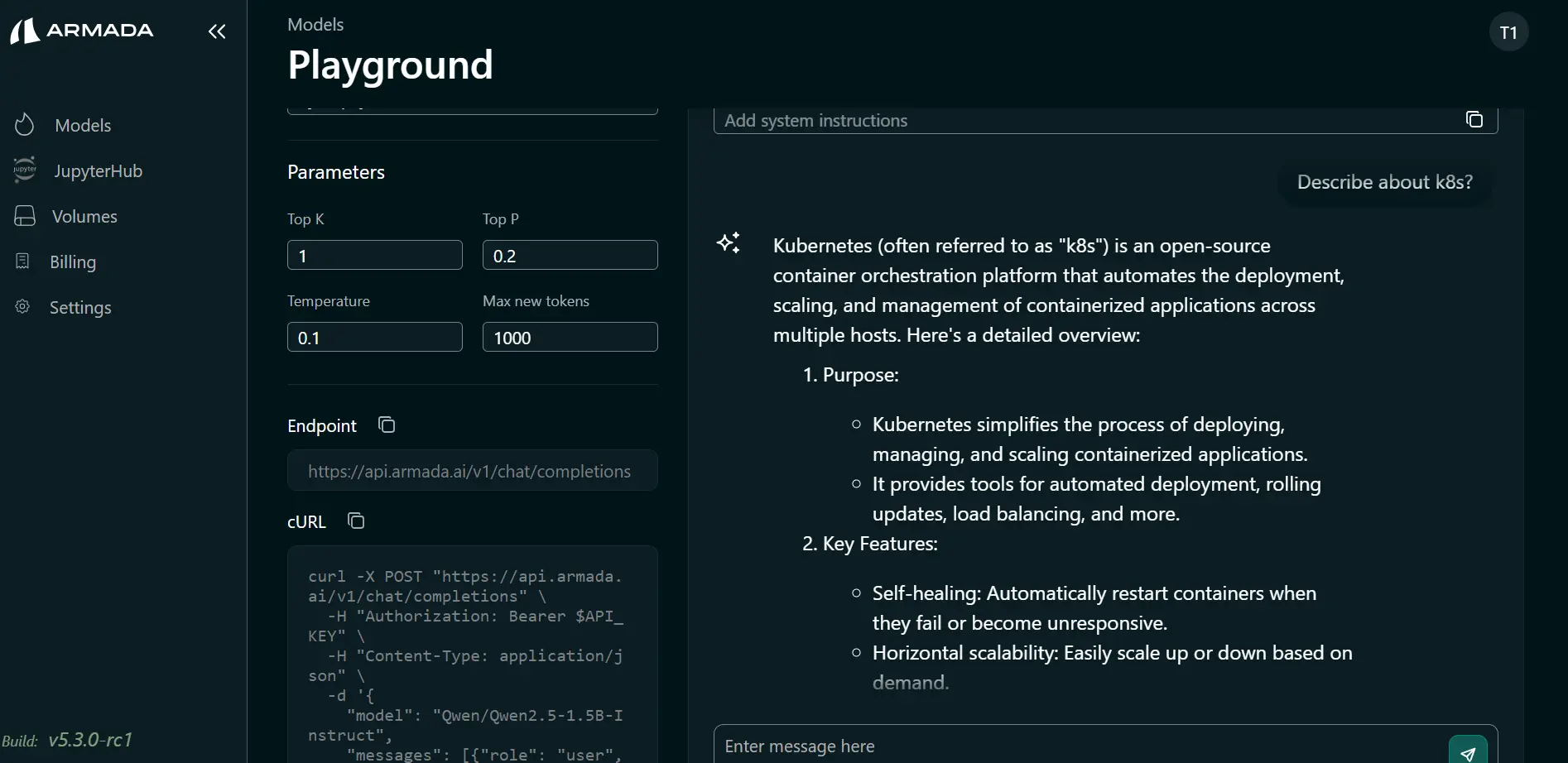
Task: Click the Temperature label
Action: pos(329,301)
